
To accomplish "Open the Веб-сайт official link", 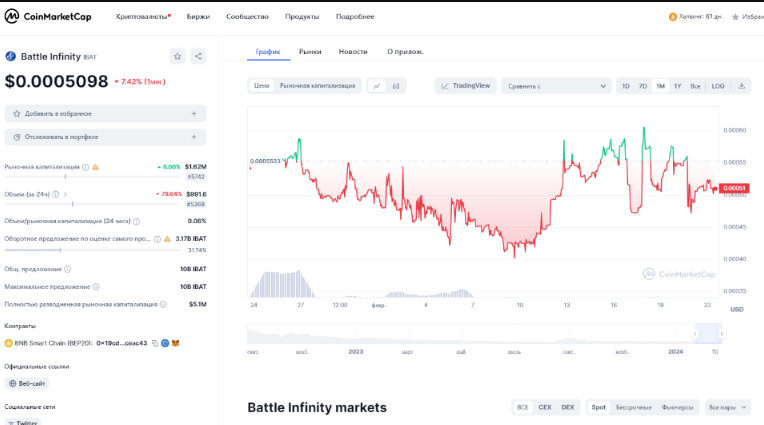I will coord(27,384).
